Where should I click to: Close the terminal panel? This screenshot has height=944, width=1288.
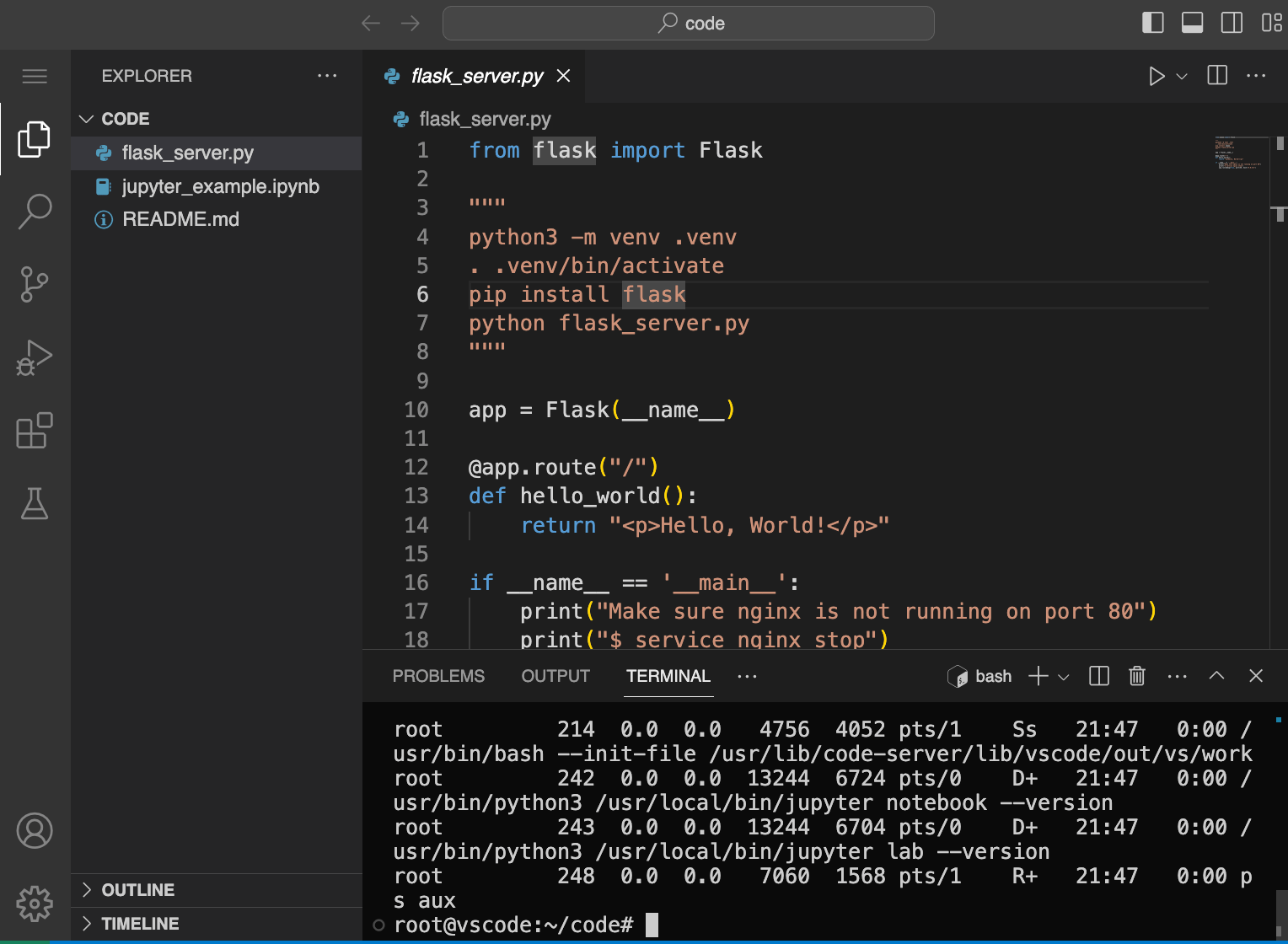pyautogui.click(x=1256, y=676)
